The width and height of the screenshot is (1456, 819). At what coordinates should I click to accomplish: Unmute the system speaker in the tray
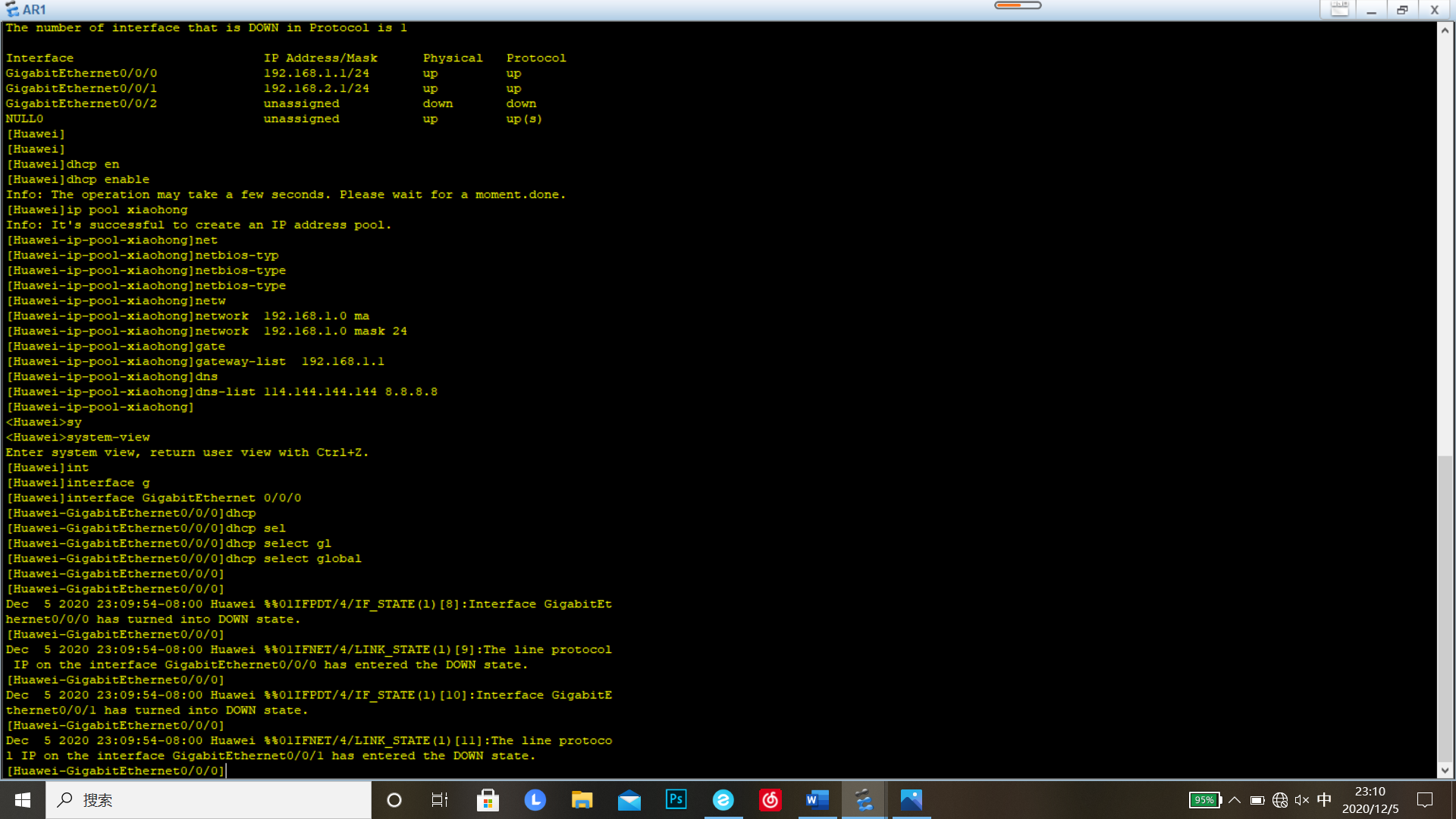pos(1302,800)
